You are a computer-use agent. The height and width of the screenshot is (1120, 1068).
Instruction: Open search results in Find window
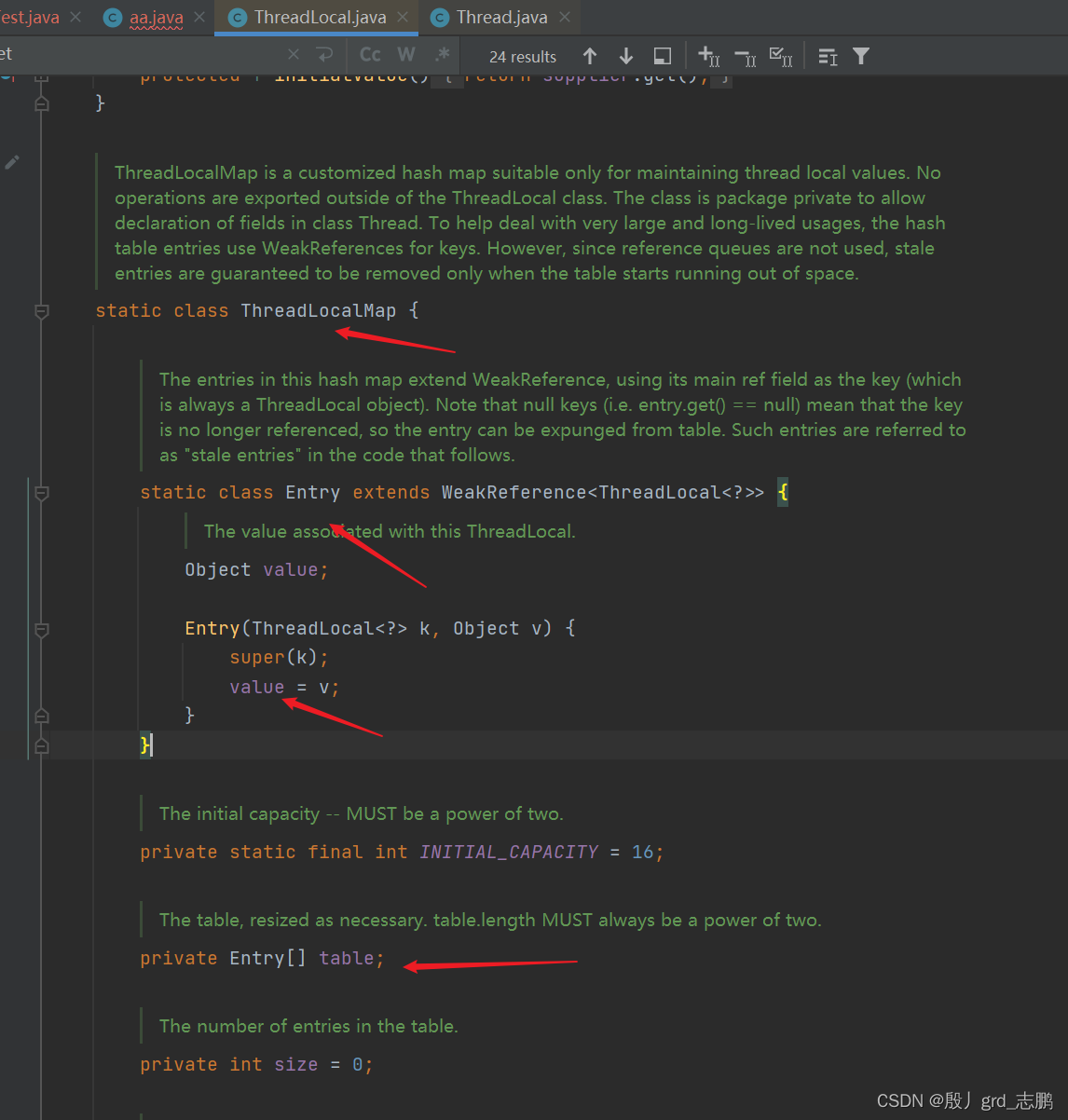coord(662,56)
